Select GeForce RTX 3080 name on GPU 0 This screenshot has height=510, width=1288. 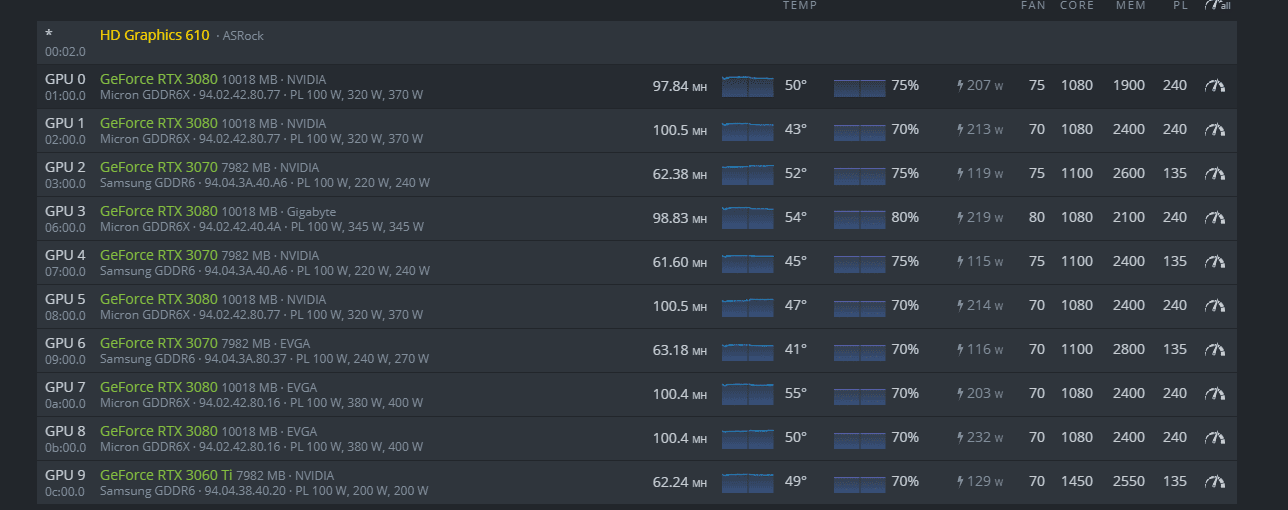(159, 79)
